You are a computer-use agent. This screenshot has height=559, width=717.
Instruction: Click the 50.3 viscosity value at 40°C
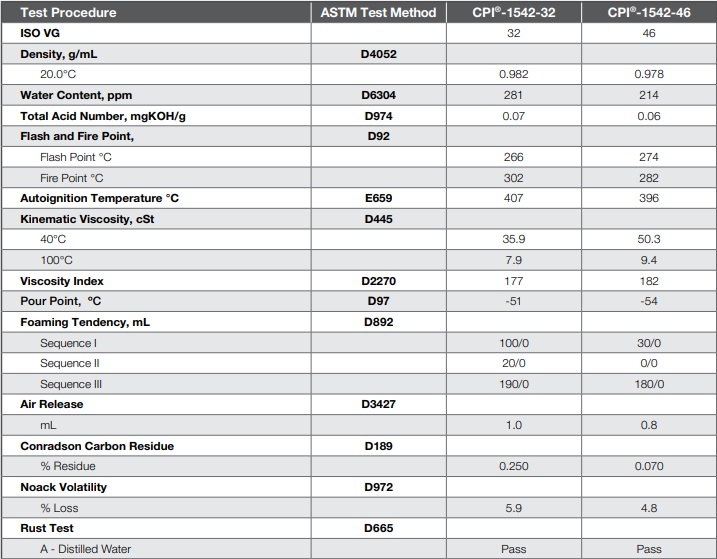(x=648, y=240)
